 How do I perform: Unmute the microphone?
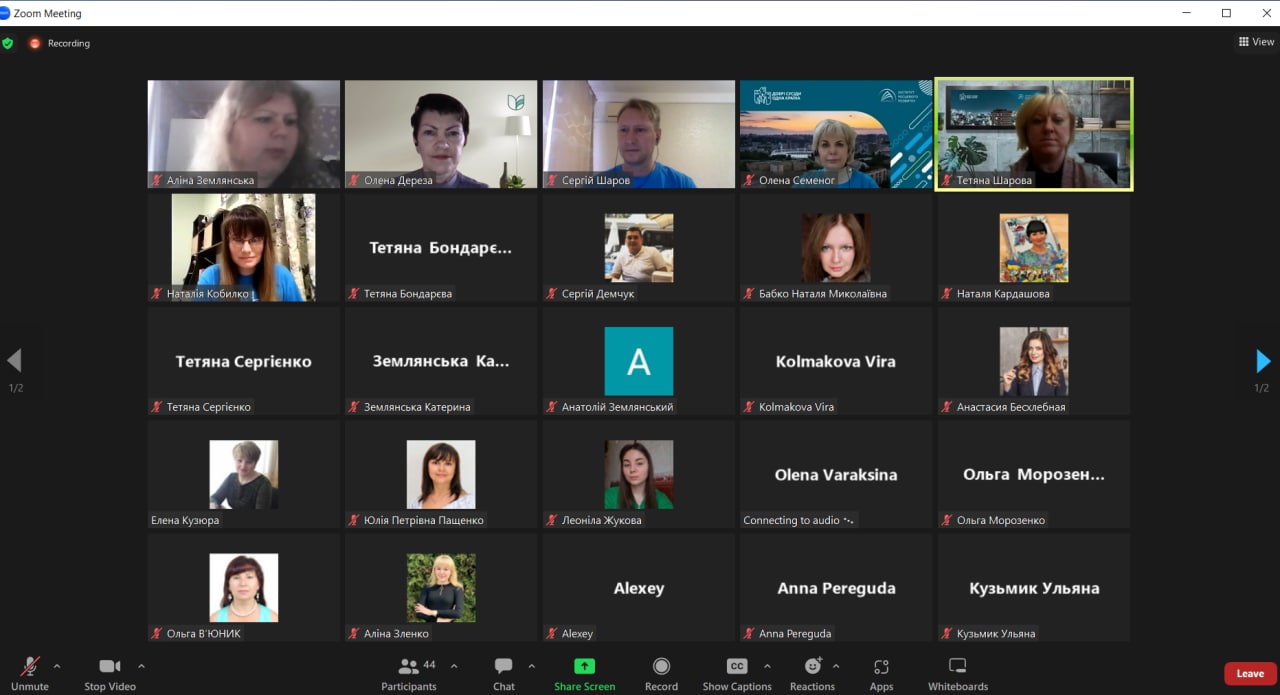30,672
